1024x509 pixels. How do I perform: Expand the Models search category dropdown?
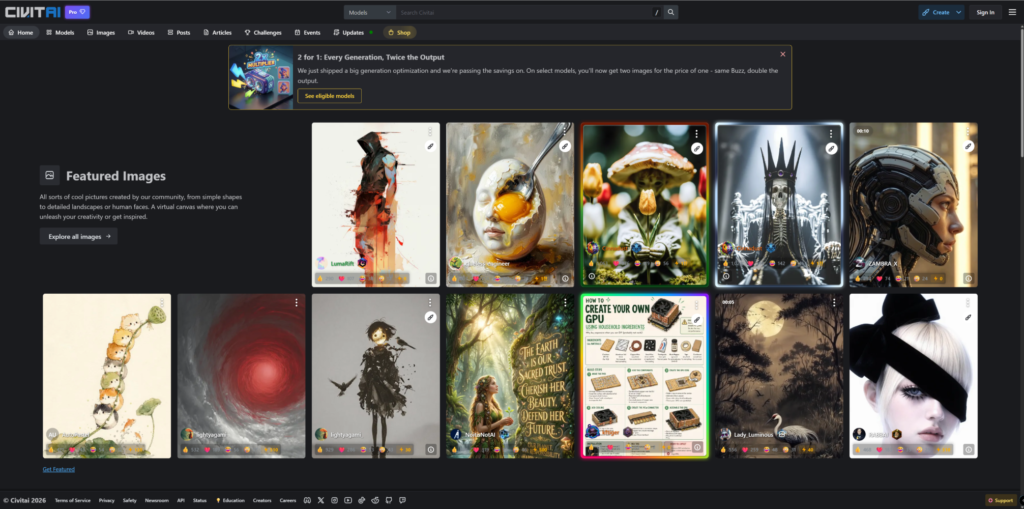[370, 12]
